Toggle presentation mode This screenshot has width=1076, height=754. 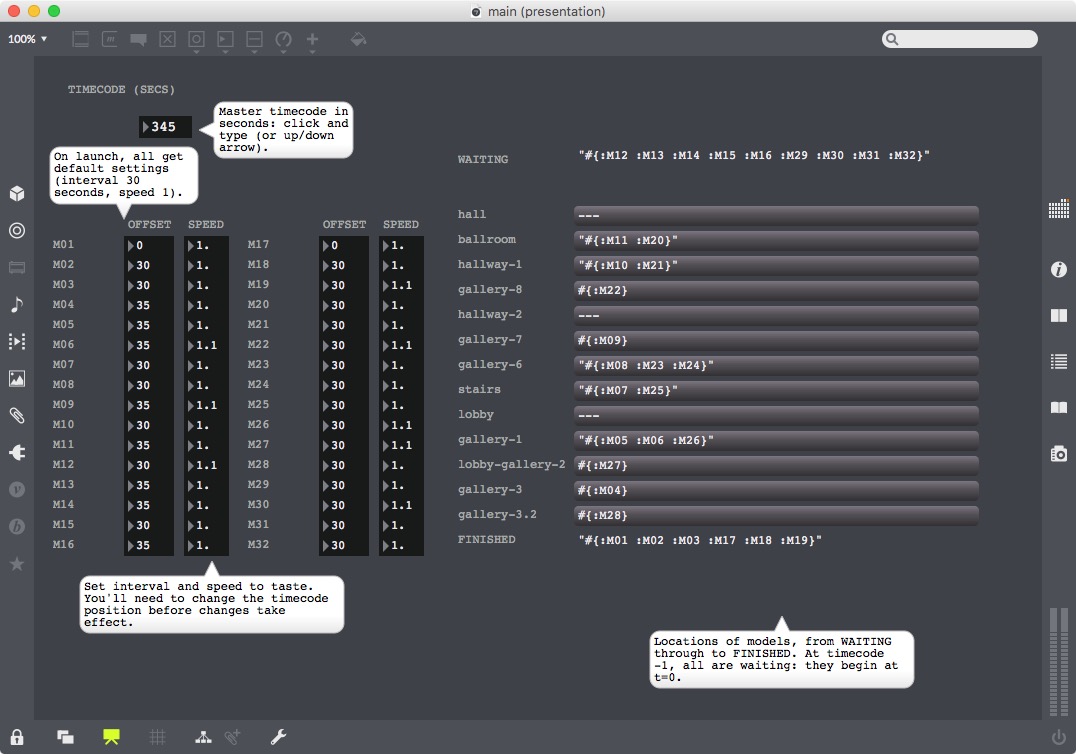(x=111, y=737)
